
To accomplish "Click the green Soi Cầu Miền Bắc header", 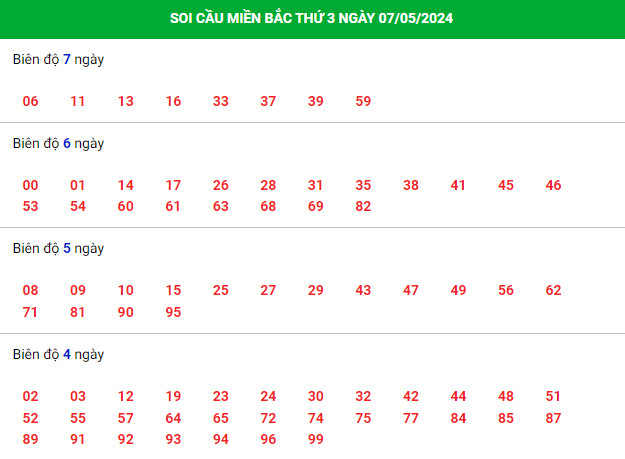I will click(312, 19).
